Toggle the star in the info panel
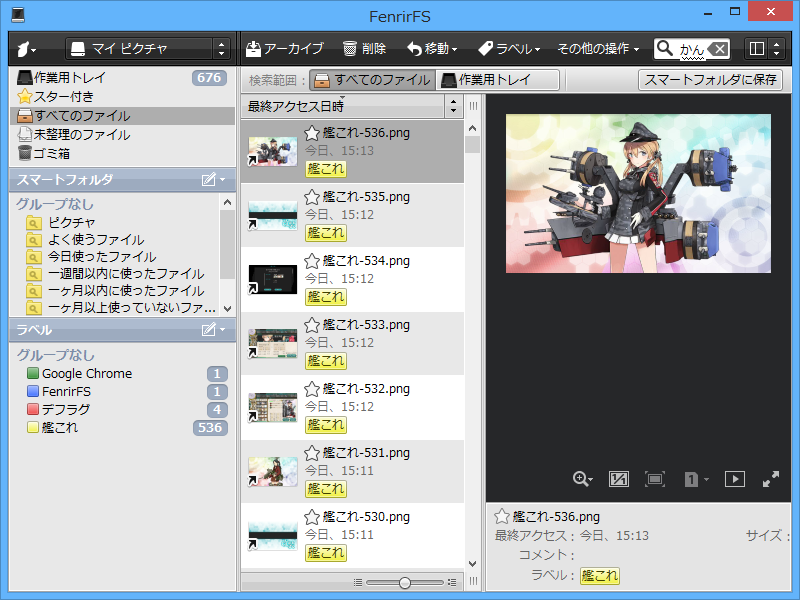The height and width of the screenshot is (600, 800). (502, 516)
